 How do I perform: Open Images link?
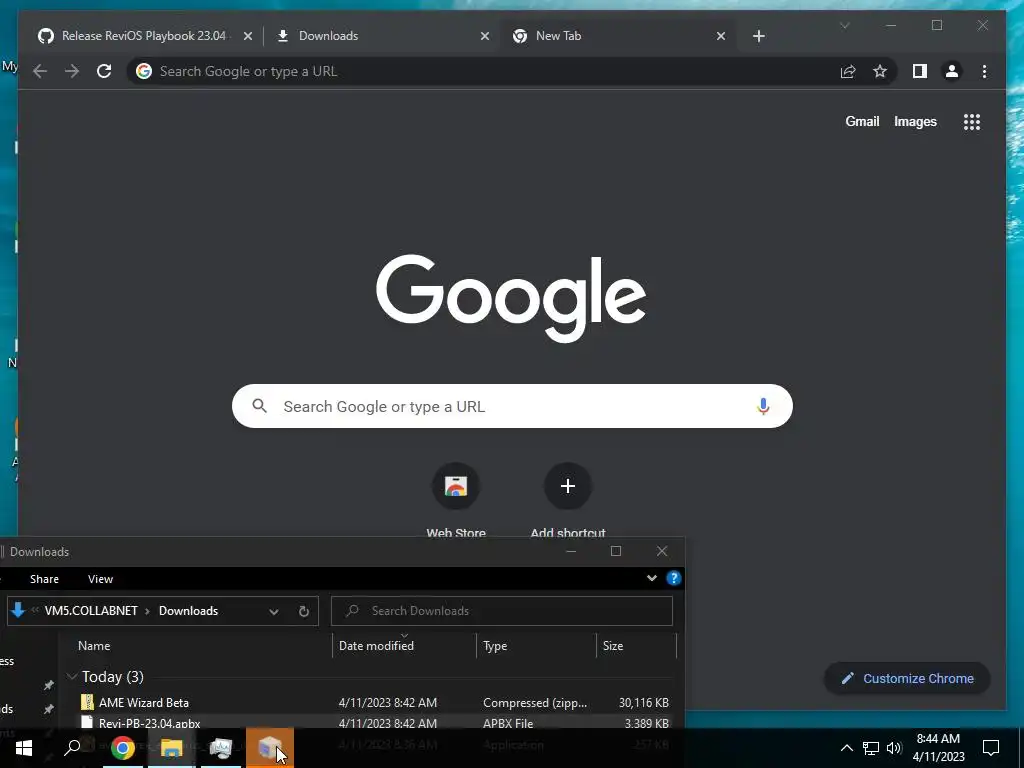pyautogui.click(x=915, y=121)
